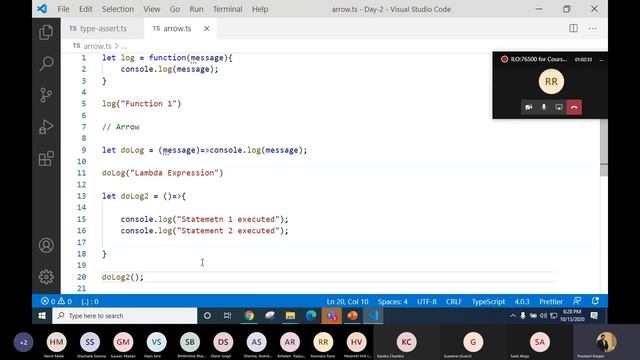
Task: Open the Edit menu
Action: click(x=86, y=9)
